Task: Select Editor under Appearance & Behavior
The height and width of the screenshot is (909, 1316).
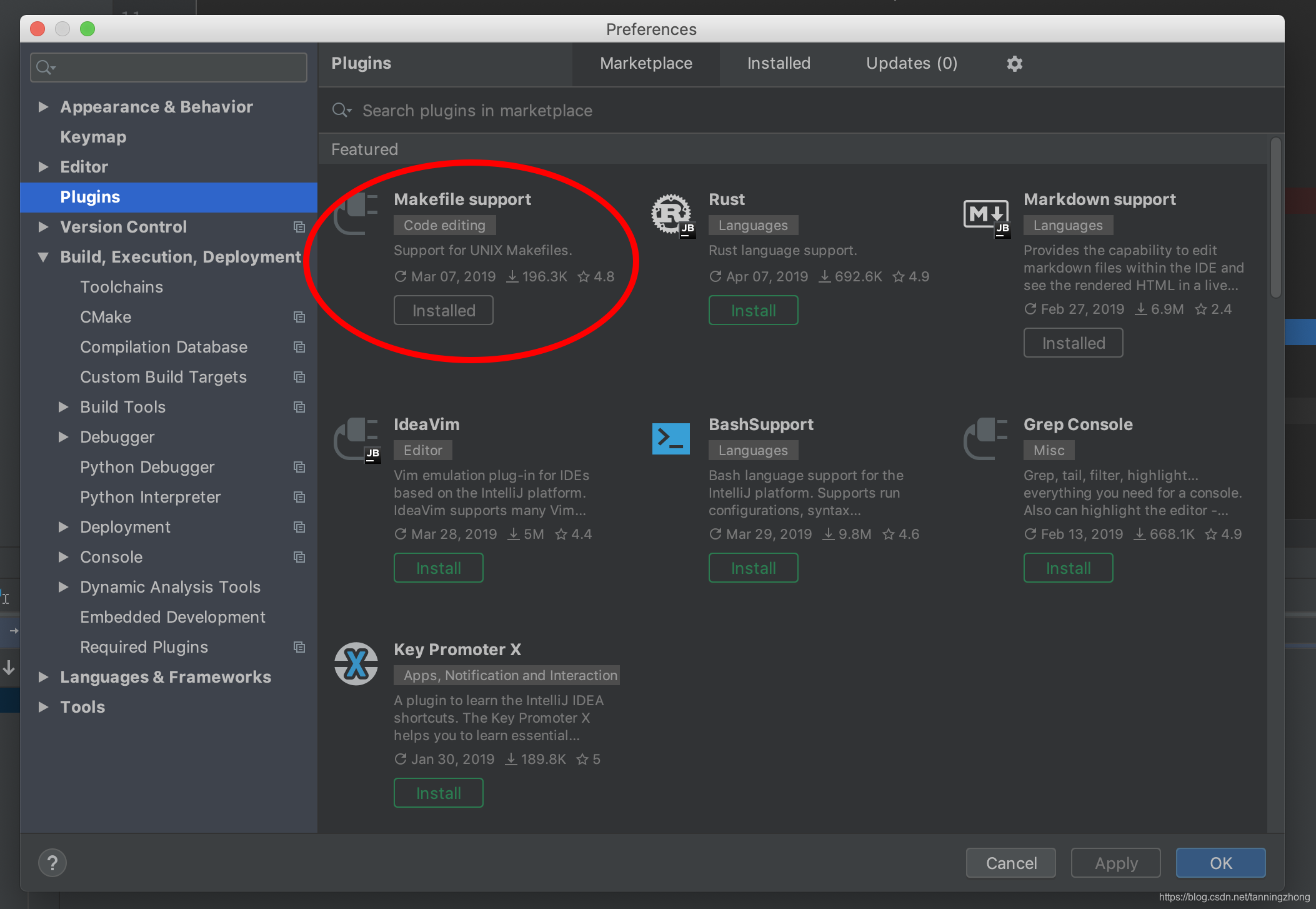Action: point(83,166)
